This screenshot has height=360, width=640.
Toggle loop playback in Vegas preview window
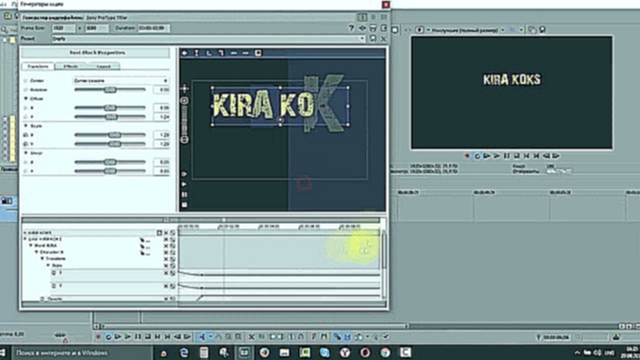tap(477, 156)
